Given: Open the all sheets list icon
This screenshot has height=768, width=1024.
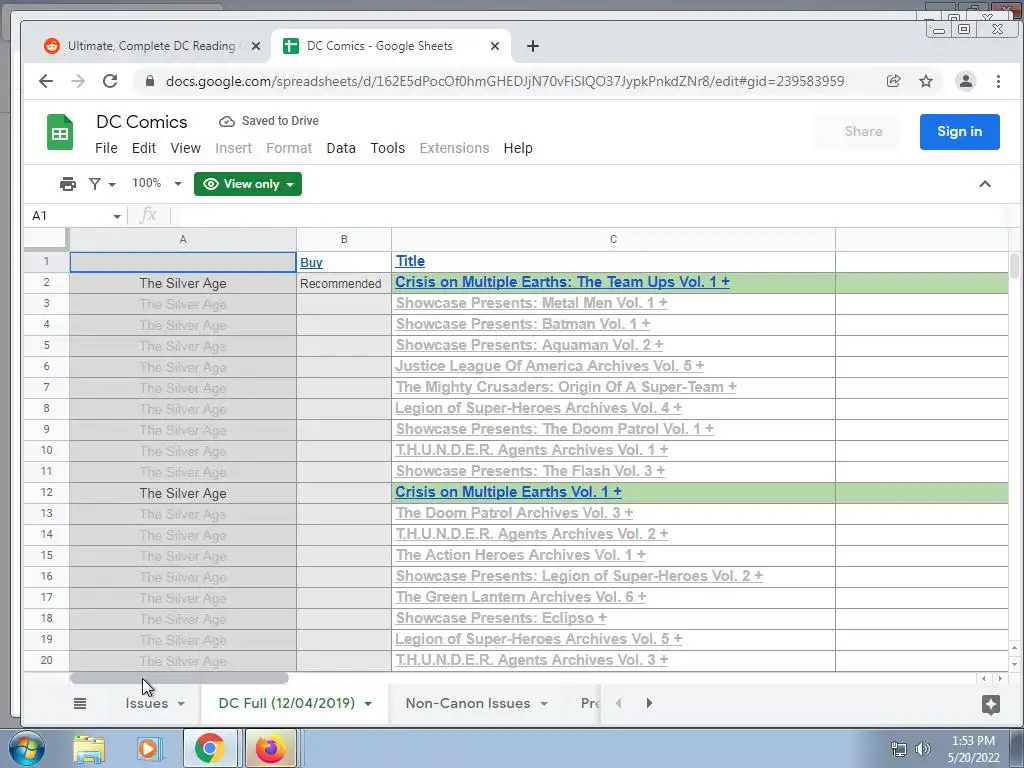Looking at the screenshot, I should pyautogui.click(x=80, y=703).
